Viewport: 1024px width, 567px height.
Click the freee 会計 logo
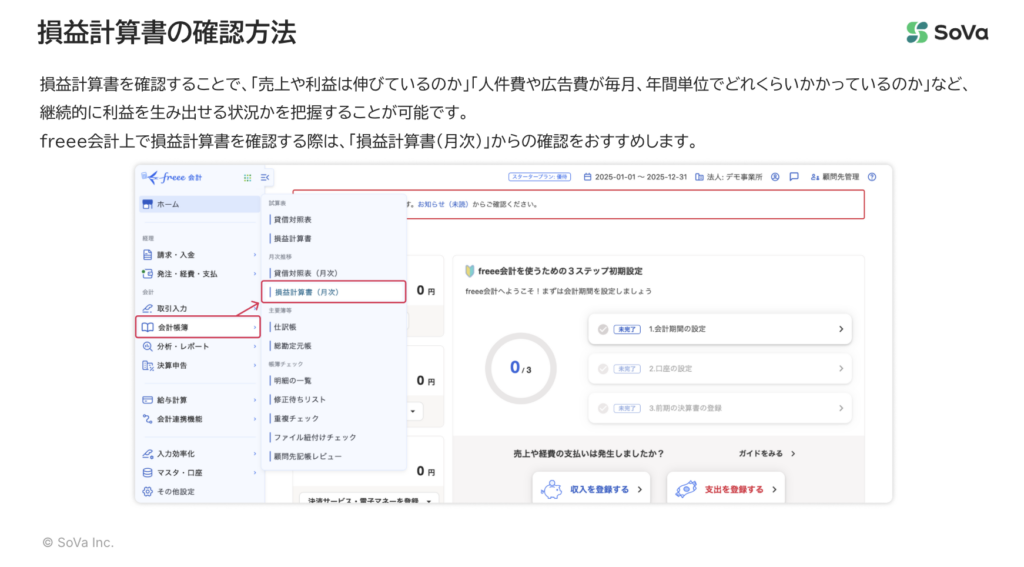pos(172,177)
